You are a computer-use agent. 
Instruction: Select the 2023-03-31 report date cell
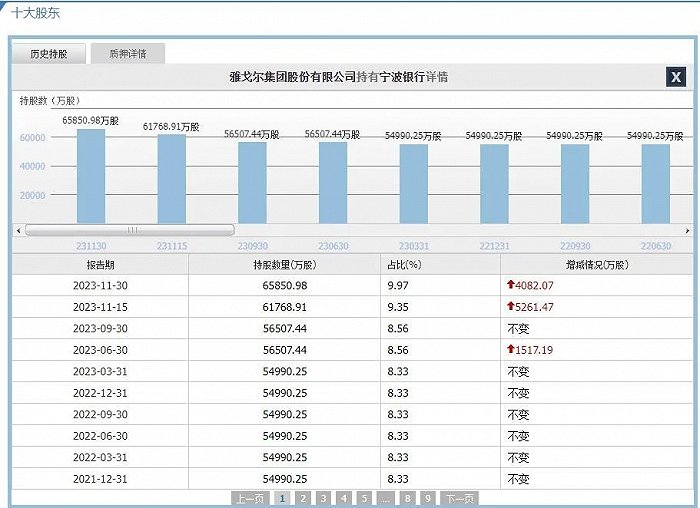pyautogui.click(x=100, y=371)
